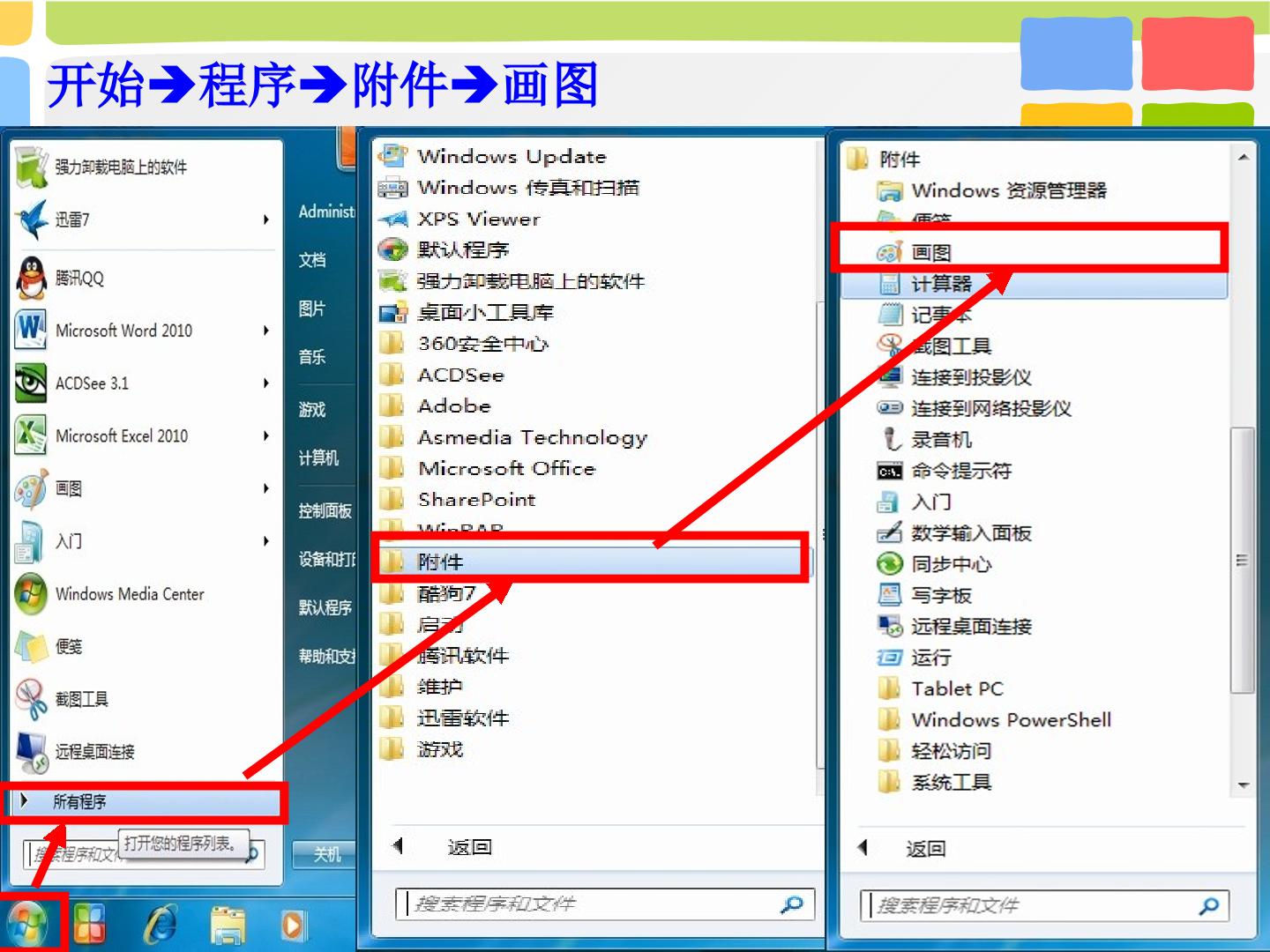The width and height of the screenshot is (1270, 952).
Task: Expand ACDSee 3.1 jump list arrow
Action: pyautogui.click(x=265, y=383)
